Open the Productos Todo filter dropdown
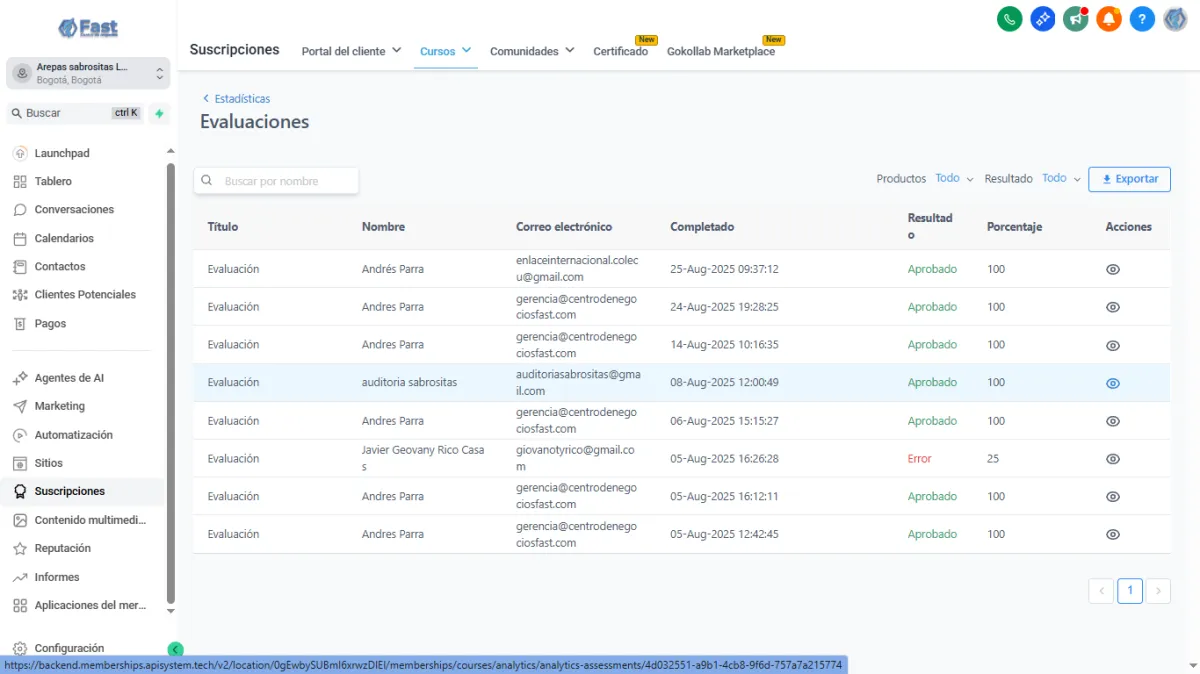The height and width of the screenshot is (674, 1200). tap(954, 178)
